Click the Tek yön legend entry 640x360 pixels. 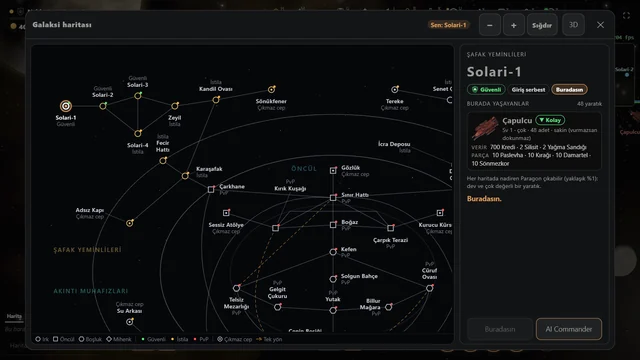click(269, 339)
